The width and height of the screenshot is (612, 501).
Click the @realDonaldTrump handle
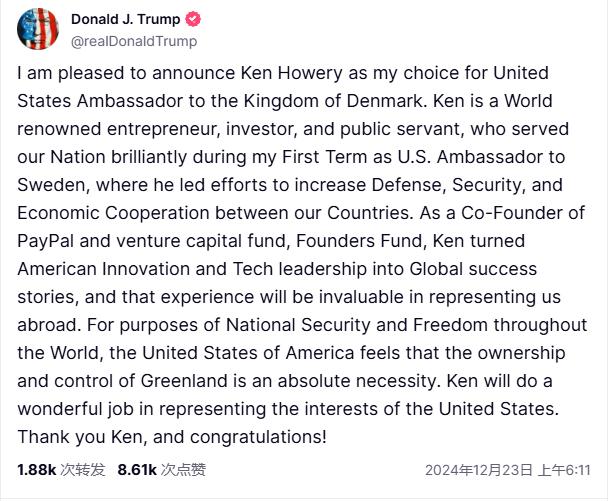134,41
